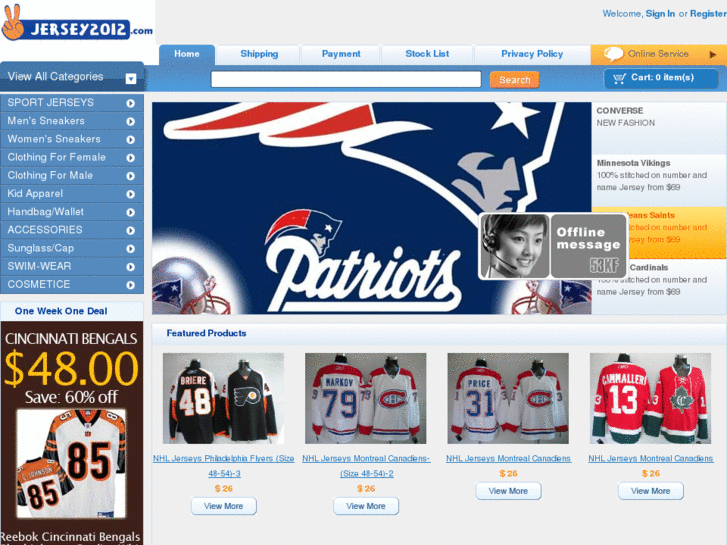The width and height of the screenshot is (727, 545).
Task: Click the Patriots banner image
Action: pos(371,208)
